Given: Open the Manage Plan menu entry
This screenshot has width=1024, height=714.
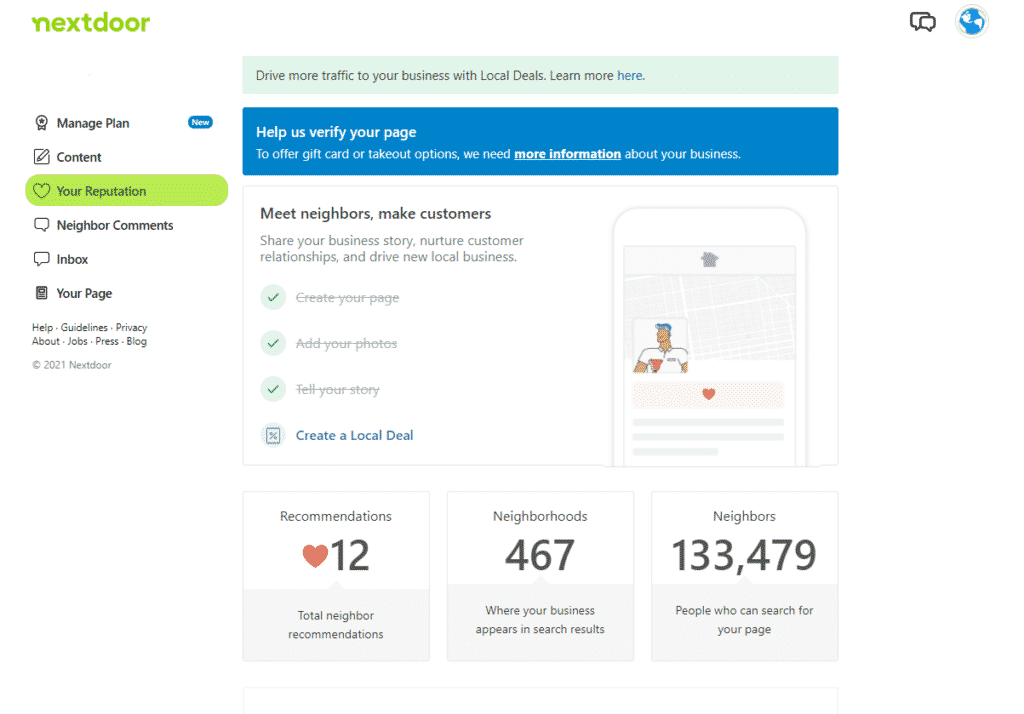Looking at the screenshot, I should 94,122.
